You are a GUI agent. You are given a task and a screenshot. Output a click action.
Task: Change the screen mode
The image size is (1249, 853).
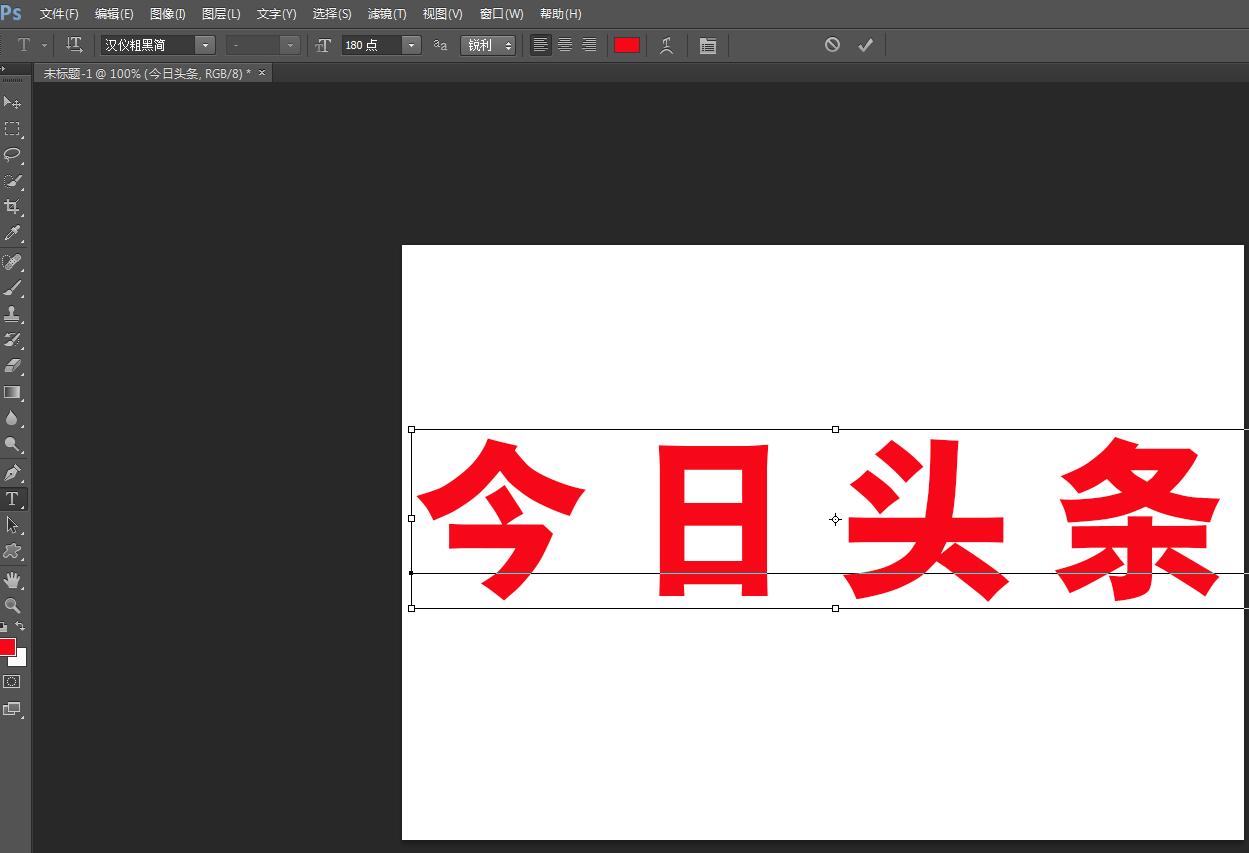pos(12,709)
